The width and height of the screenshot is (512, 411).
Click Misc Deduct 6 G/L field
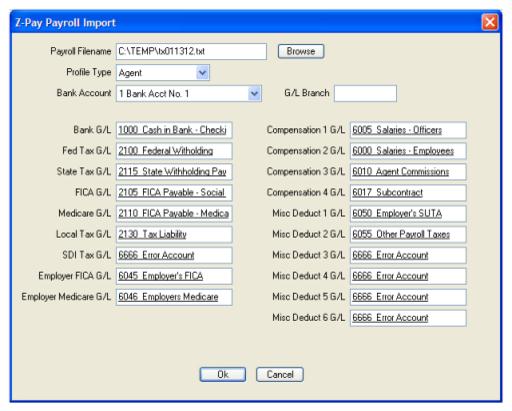(x=408, y=318)
